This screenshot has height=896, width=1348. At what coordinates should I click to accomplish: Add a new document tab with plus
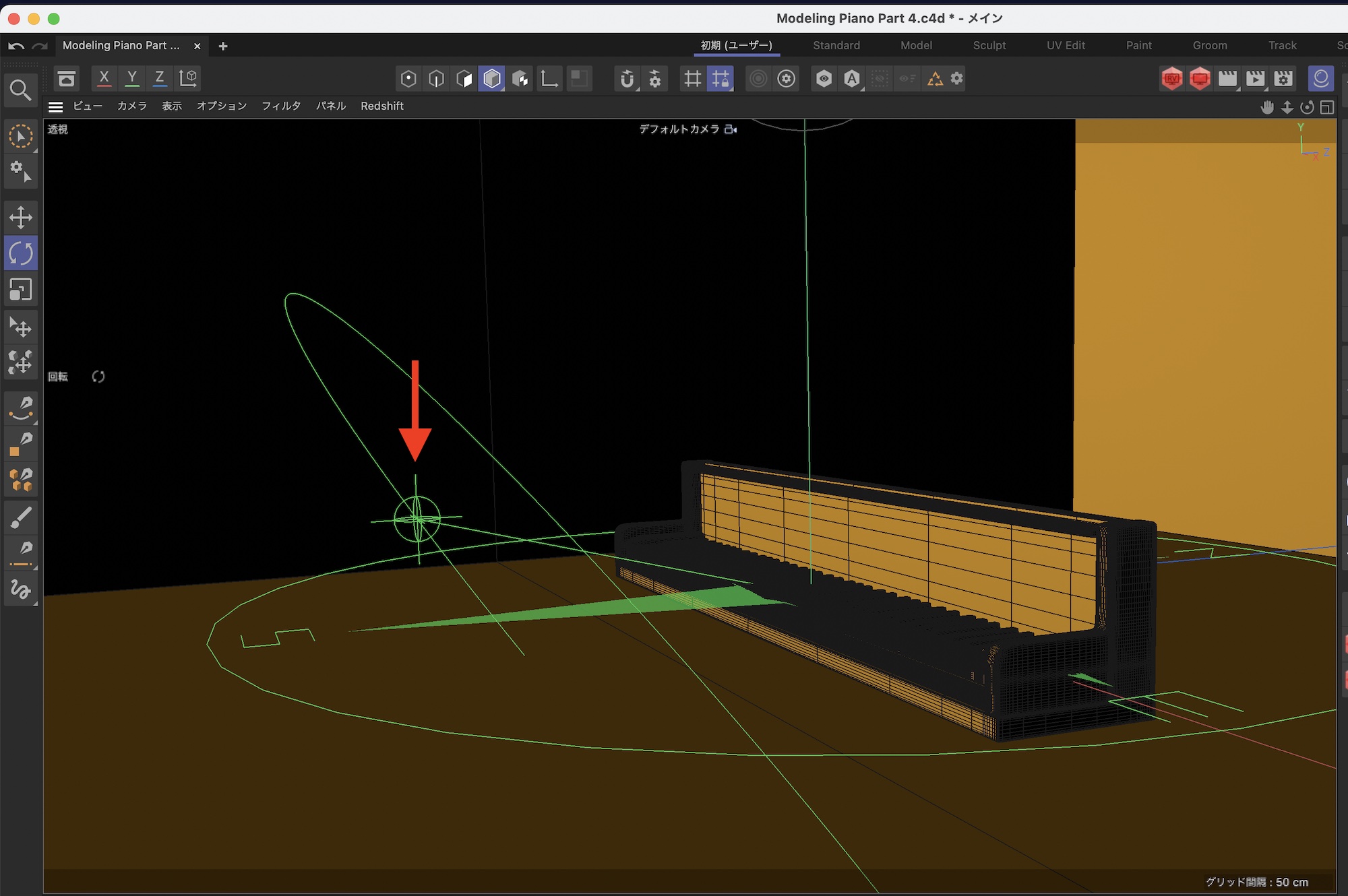click(223, 46)
